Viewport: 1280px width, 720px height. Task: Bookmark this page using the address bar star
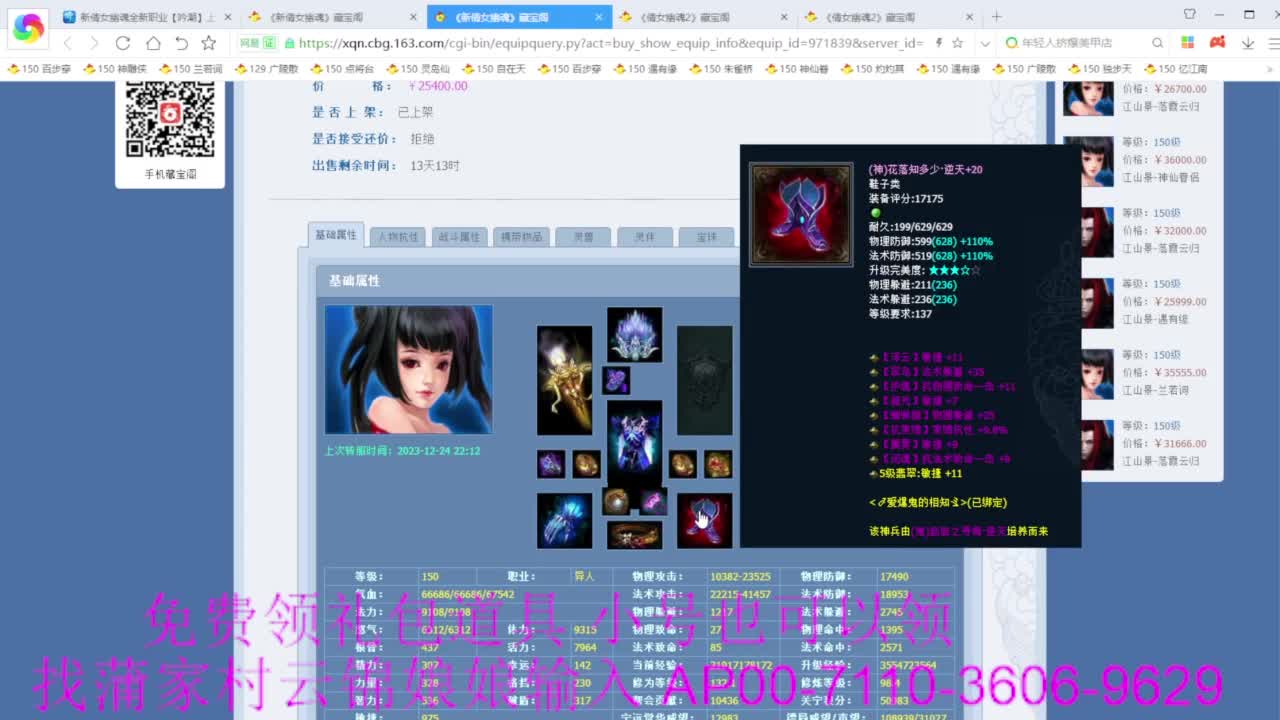(956, 44)
